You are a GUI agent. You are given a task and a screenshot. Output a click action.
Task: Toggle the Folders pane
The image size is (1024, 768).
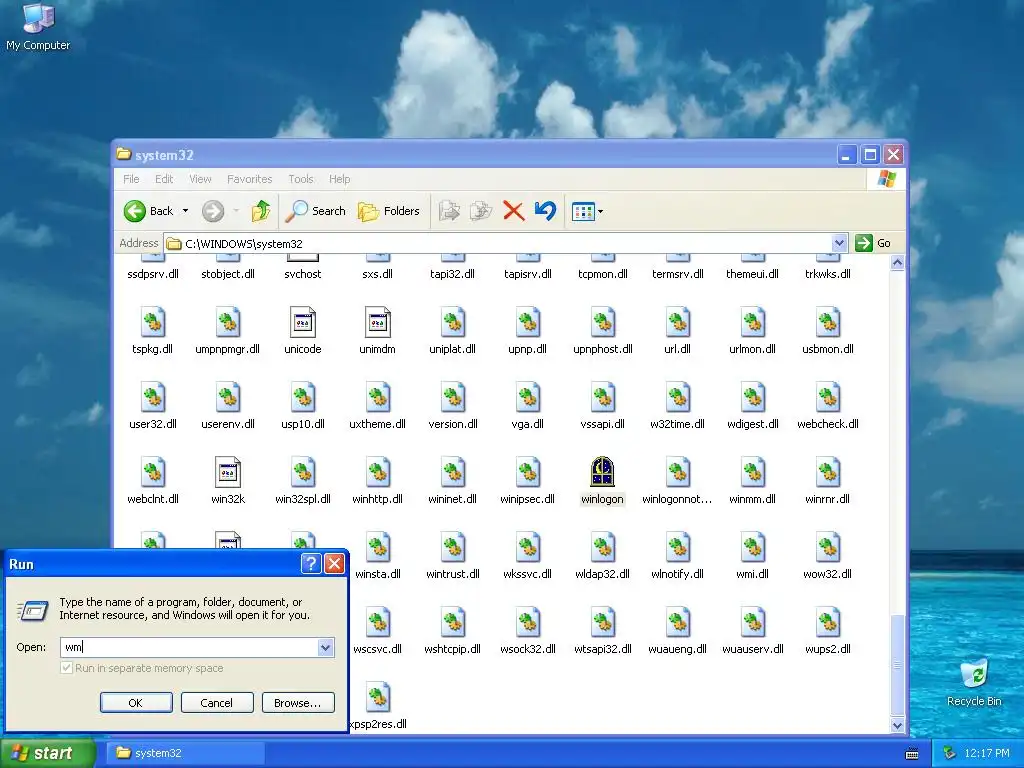pos(389,211)
